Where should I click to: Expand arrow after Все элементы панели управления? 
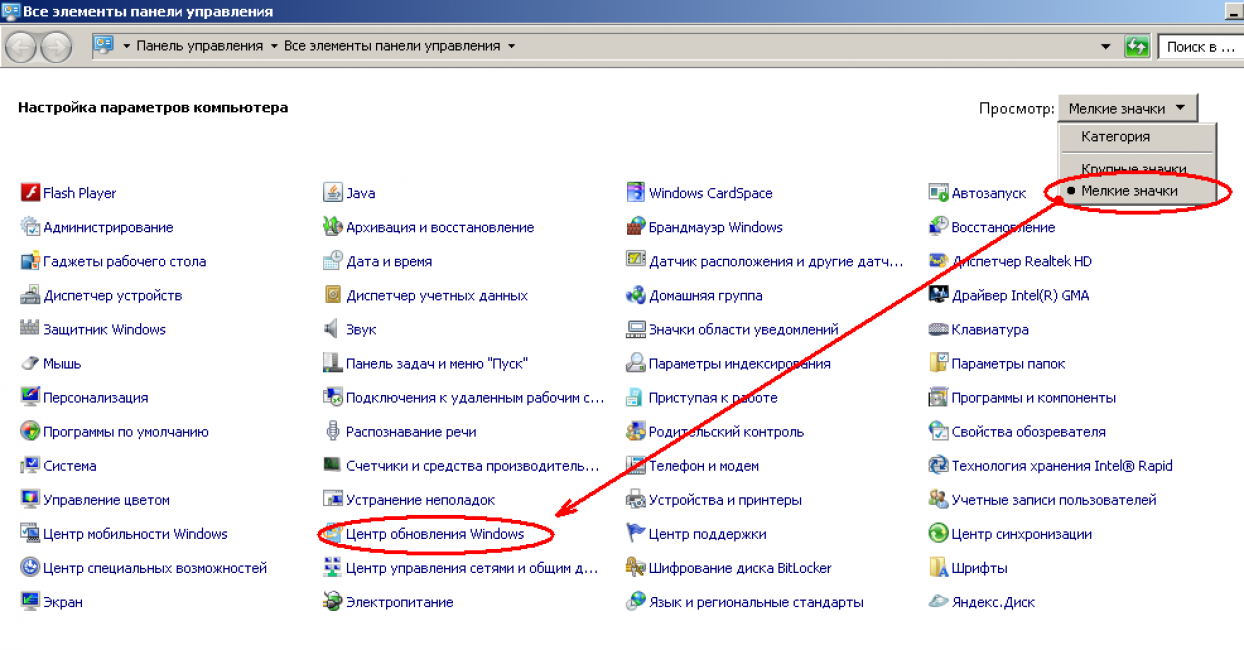(511, 46)
